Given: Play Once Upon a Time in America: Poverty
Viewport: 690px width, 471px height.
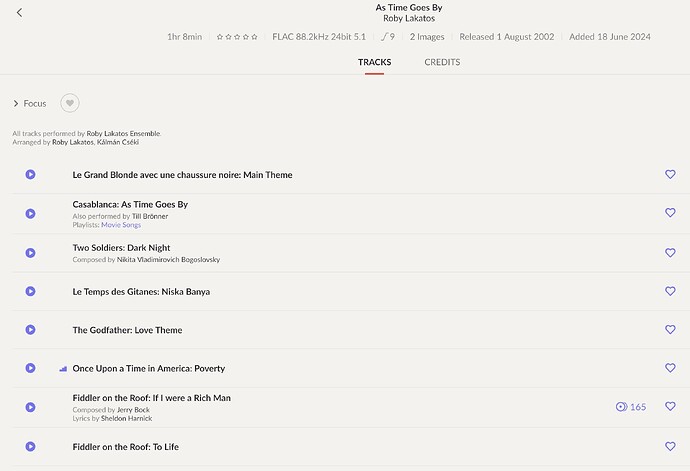Looking at the screenshot, I should (30, 368).
